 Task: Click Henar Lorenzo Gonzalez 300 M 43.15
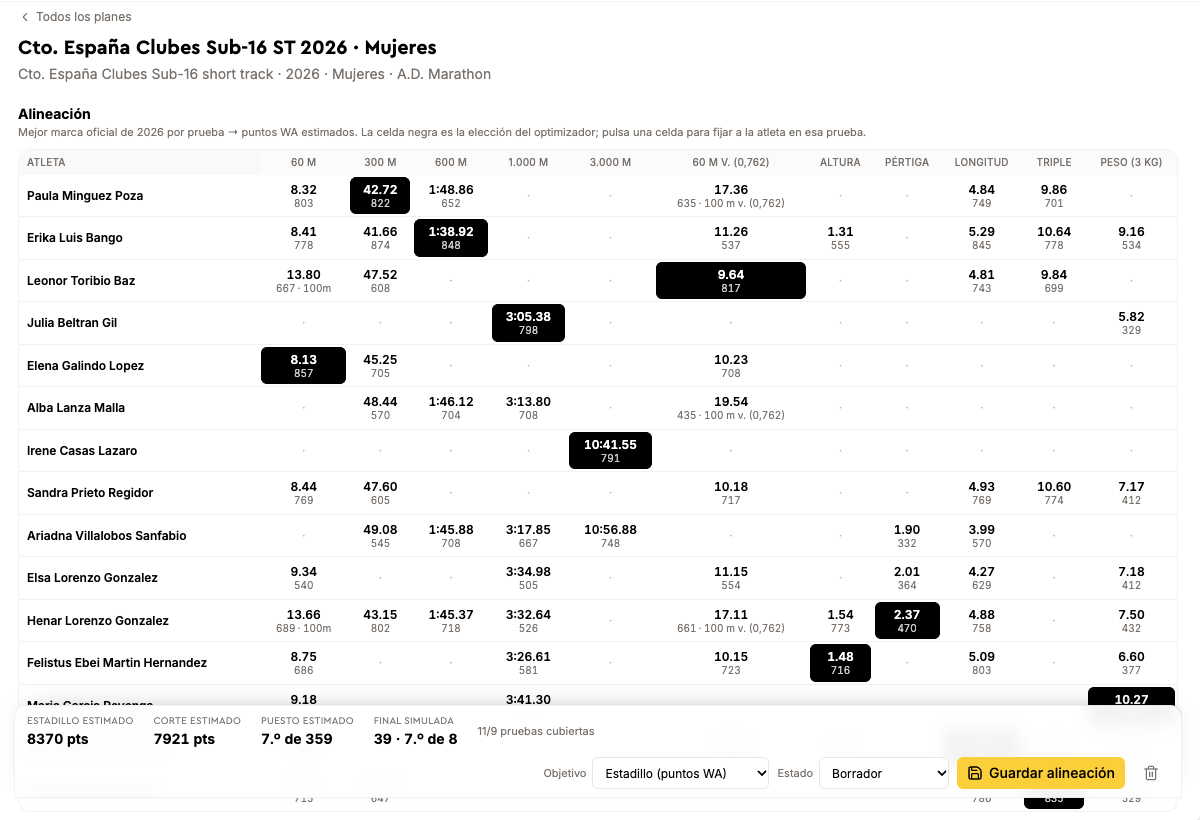coord(380,620)
